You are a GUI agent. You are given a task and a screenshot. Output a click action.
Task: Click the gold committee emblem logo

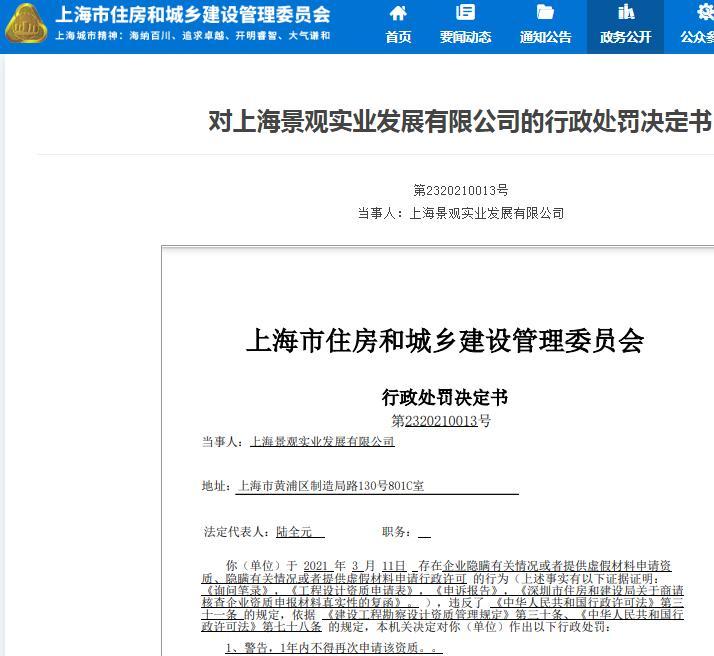26,24
